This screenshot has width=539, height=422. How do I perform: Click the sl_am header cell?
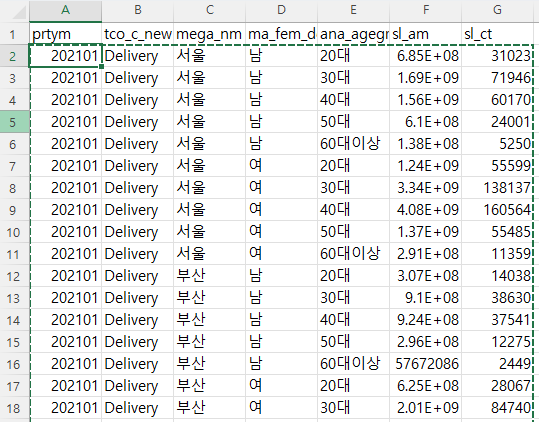tap(426, 34)
